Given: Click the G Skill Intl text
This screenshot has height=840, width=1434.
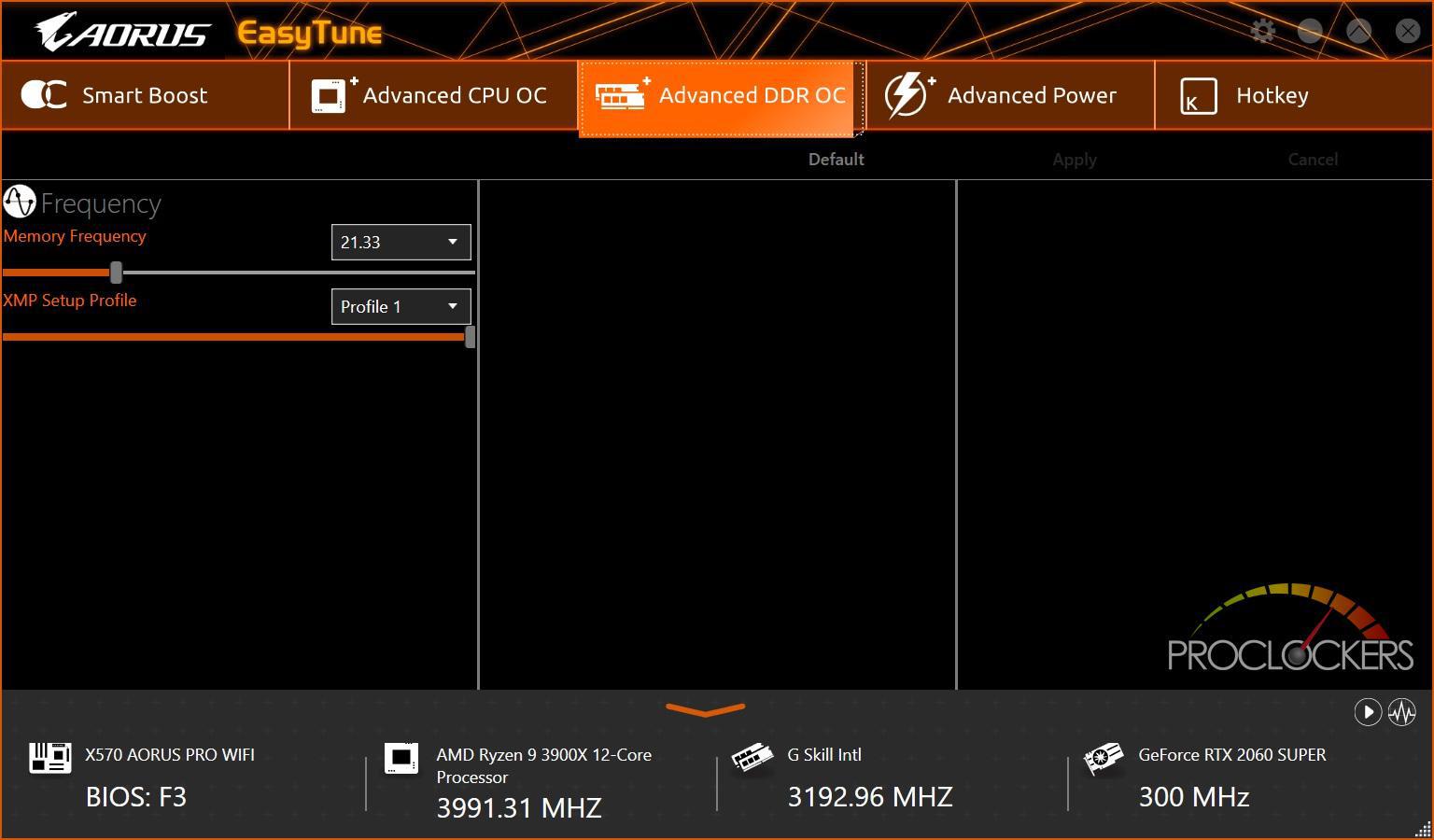Looking at the screenshot, I should pyautogui.click(x=824, y=755).
